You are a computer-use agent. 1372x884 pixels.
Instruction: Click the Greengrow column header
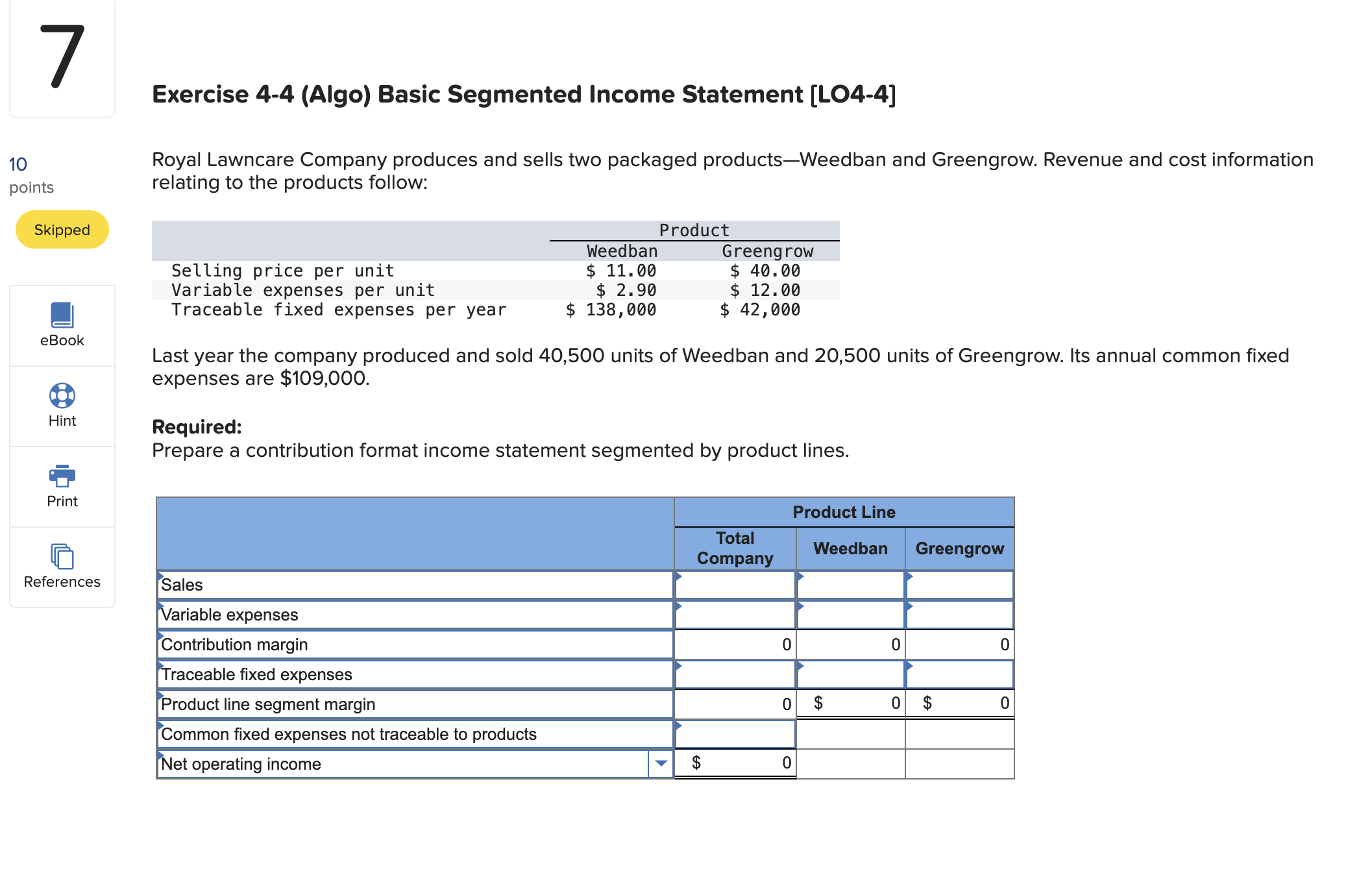pyautogui.click(x=959, y=548)
